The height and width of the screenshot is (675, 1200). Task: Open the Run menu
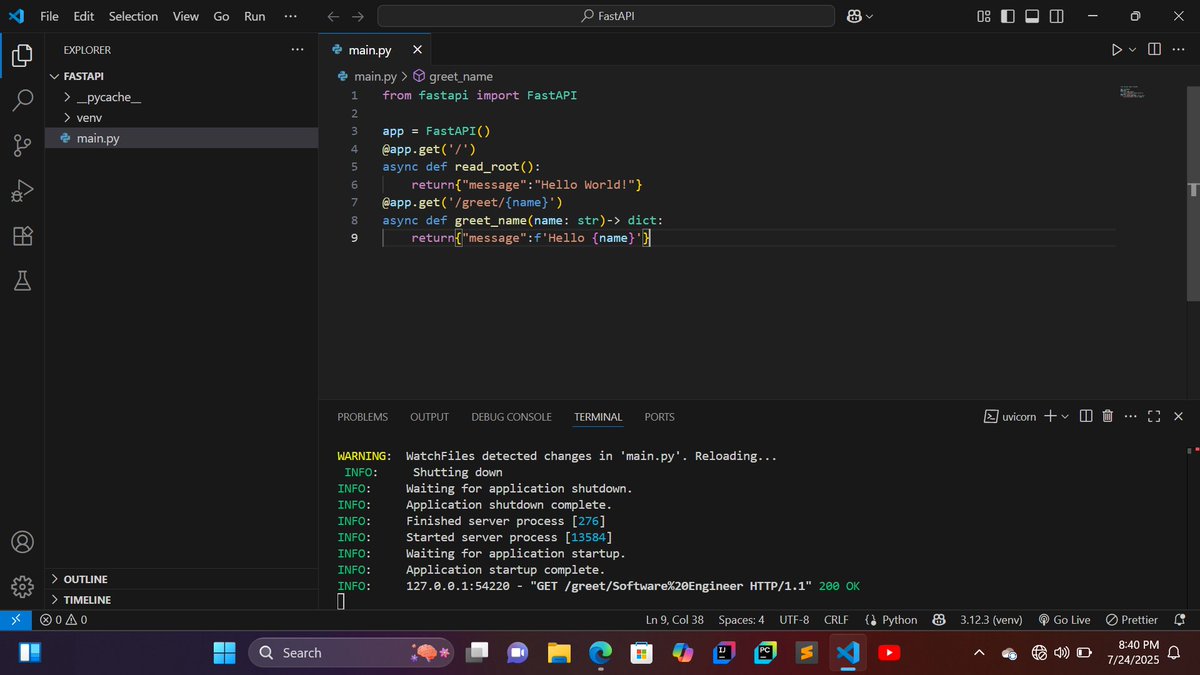click(255, 16)
